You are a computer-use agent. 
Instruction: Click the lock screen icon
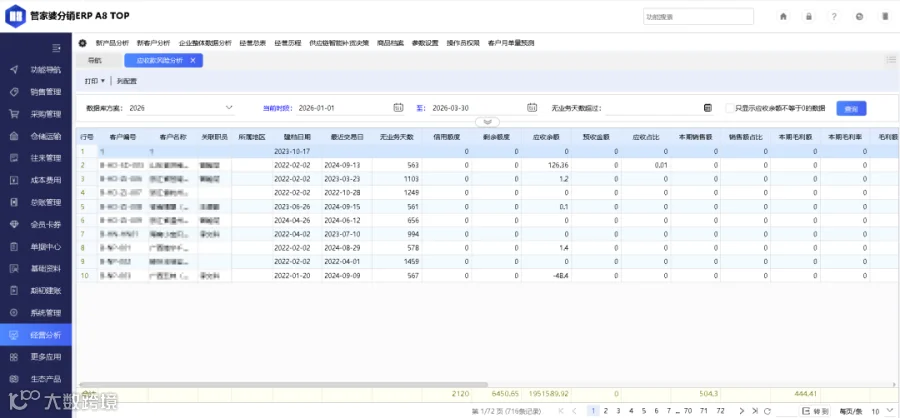click(809, 17)
